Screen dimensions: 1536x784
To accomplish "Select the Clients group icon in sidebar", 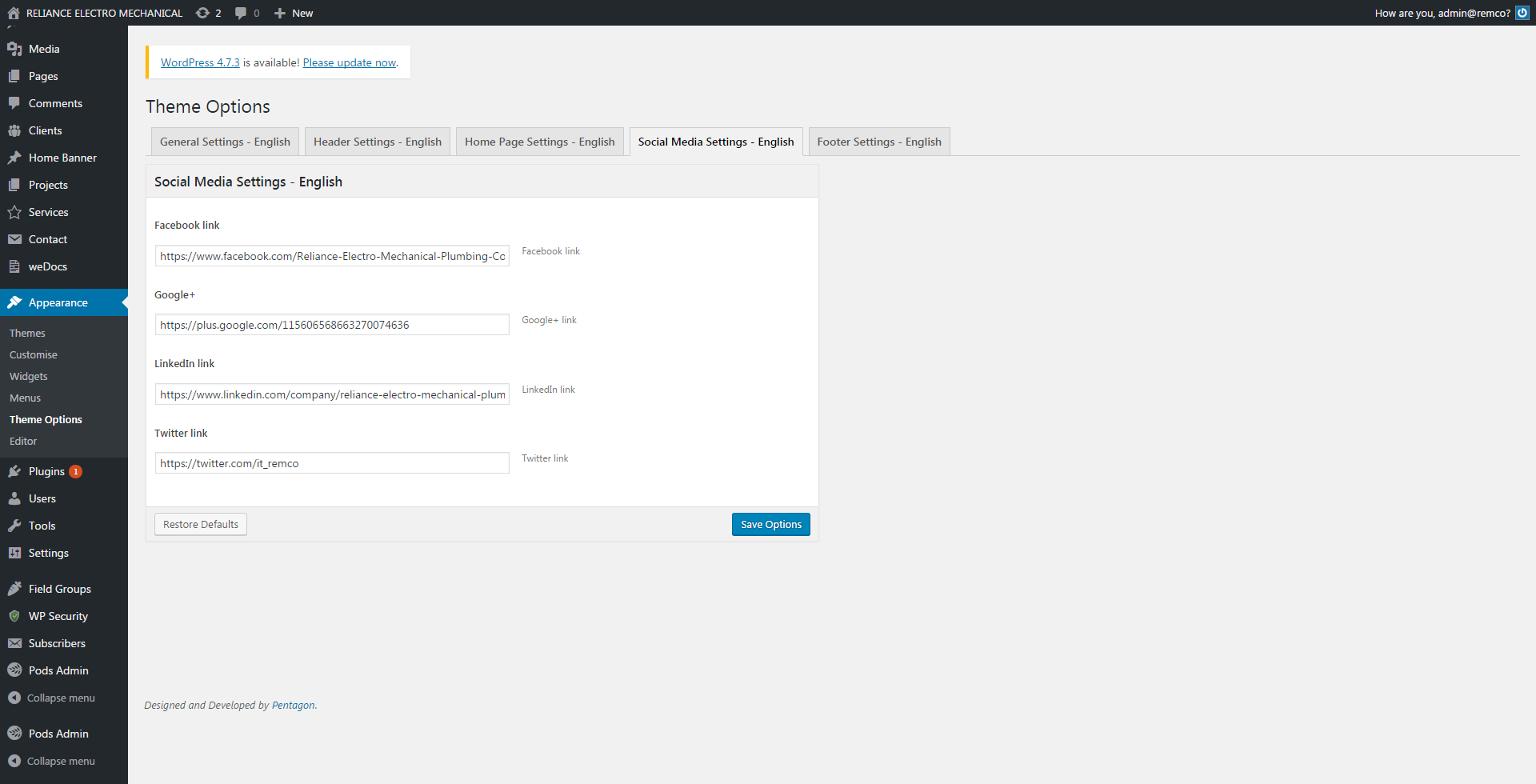I will [x=14, y=130].
